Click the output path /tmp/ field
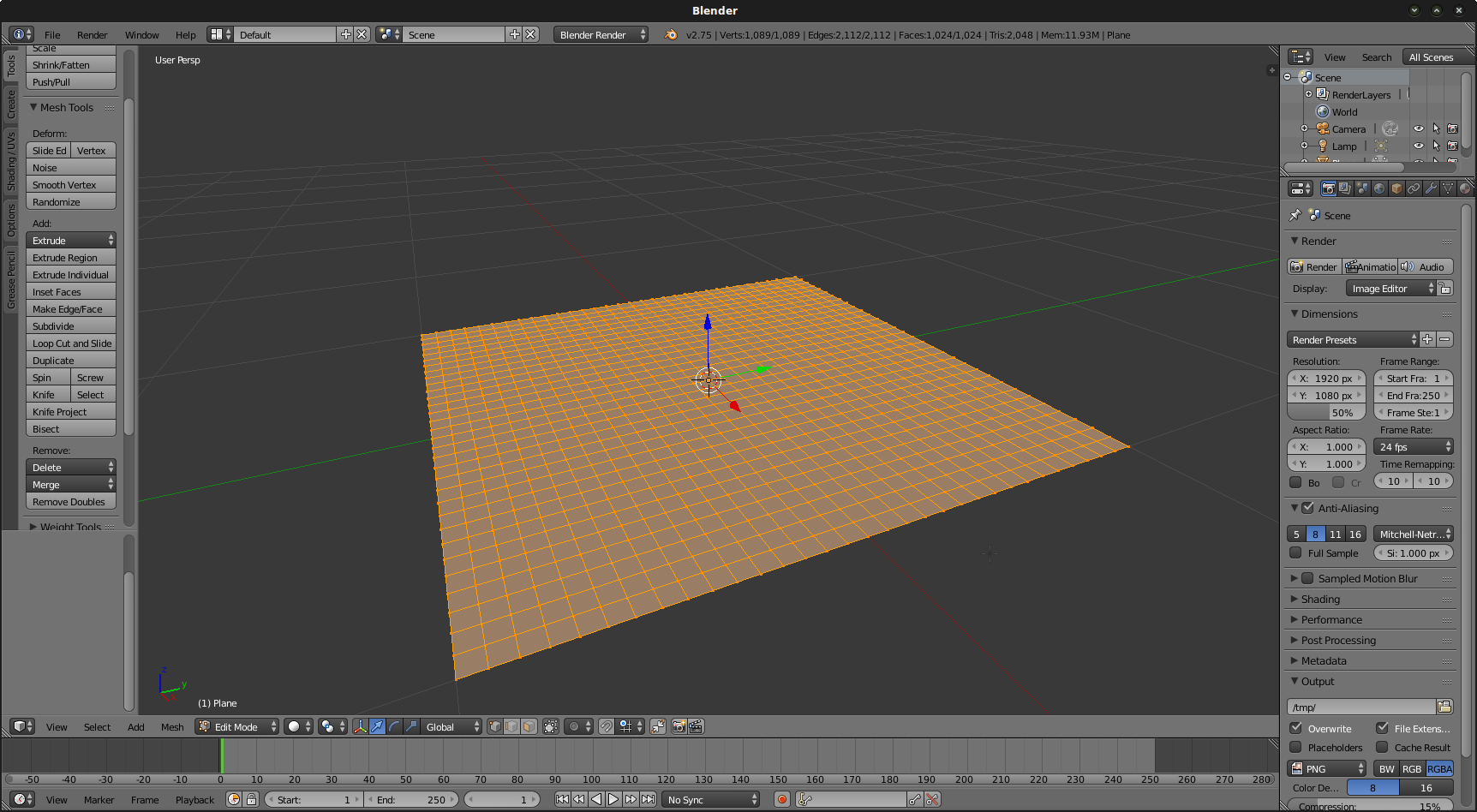 (x=1361, y=707)
